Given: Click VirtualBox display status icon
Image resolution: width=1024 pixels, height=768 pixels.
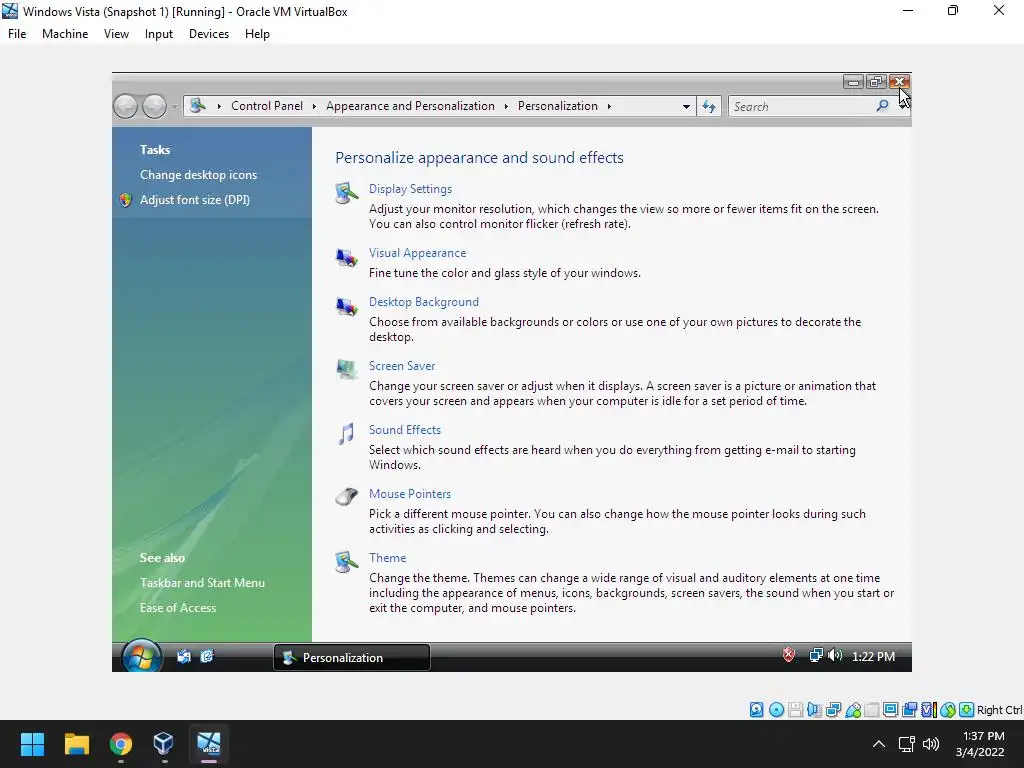Looking at the screenshot, I should coord(890,710).
